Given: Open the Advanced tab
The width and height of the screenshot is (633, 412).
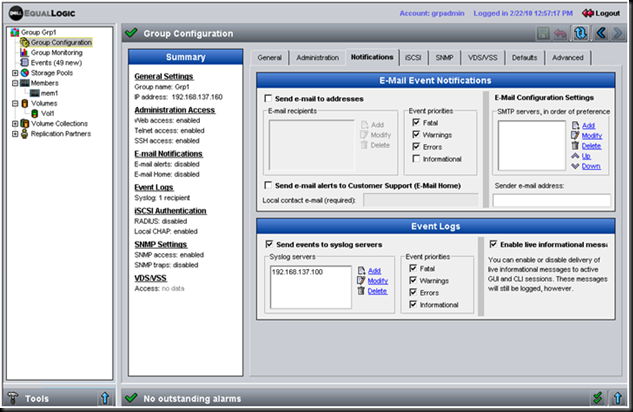Looking at the screenshot, I should [x=568, y=58].
